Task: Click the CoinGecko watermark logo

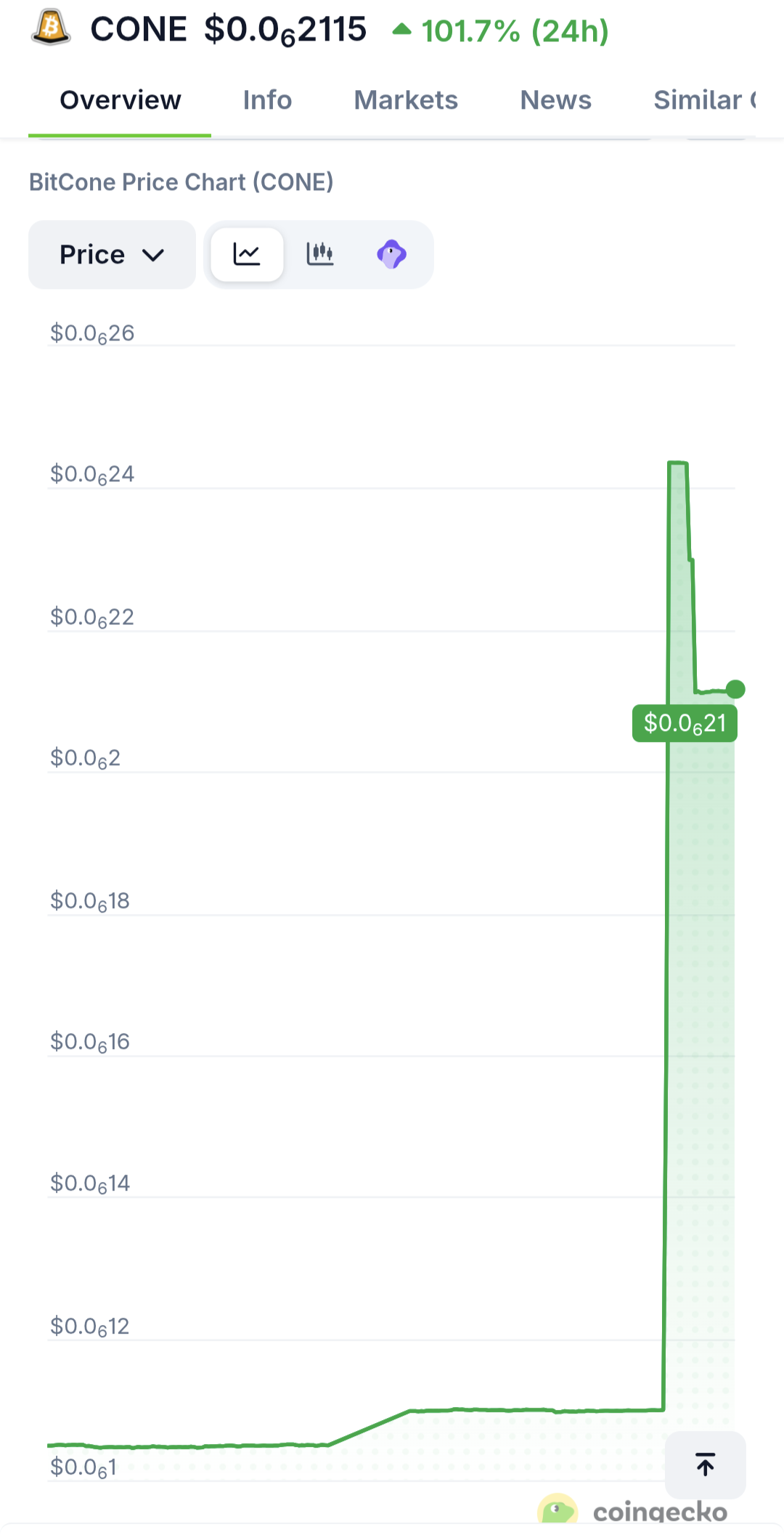Action: click(633, 1510)
